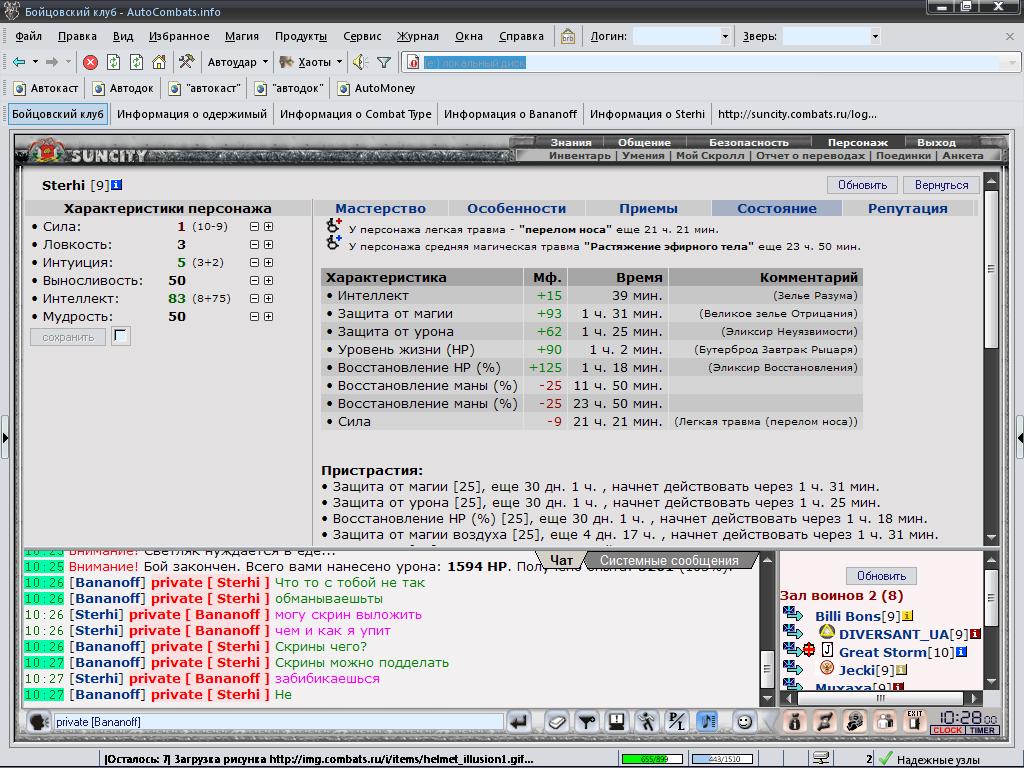Click Обновить button in character panel
This screenshot has width=1024, height=768.
pos(862,185)
